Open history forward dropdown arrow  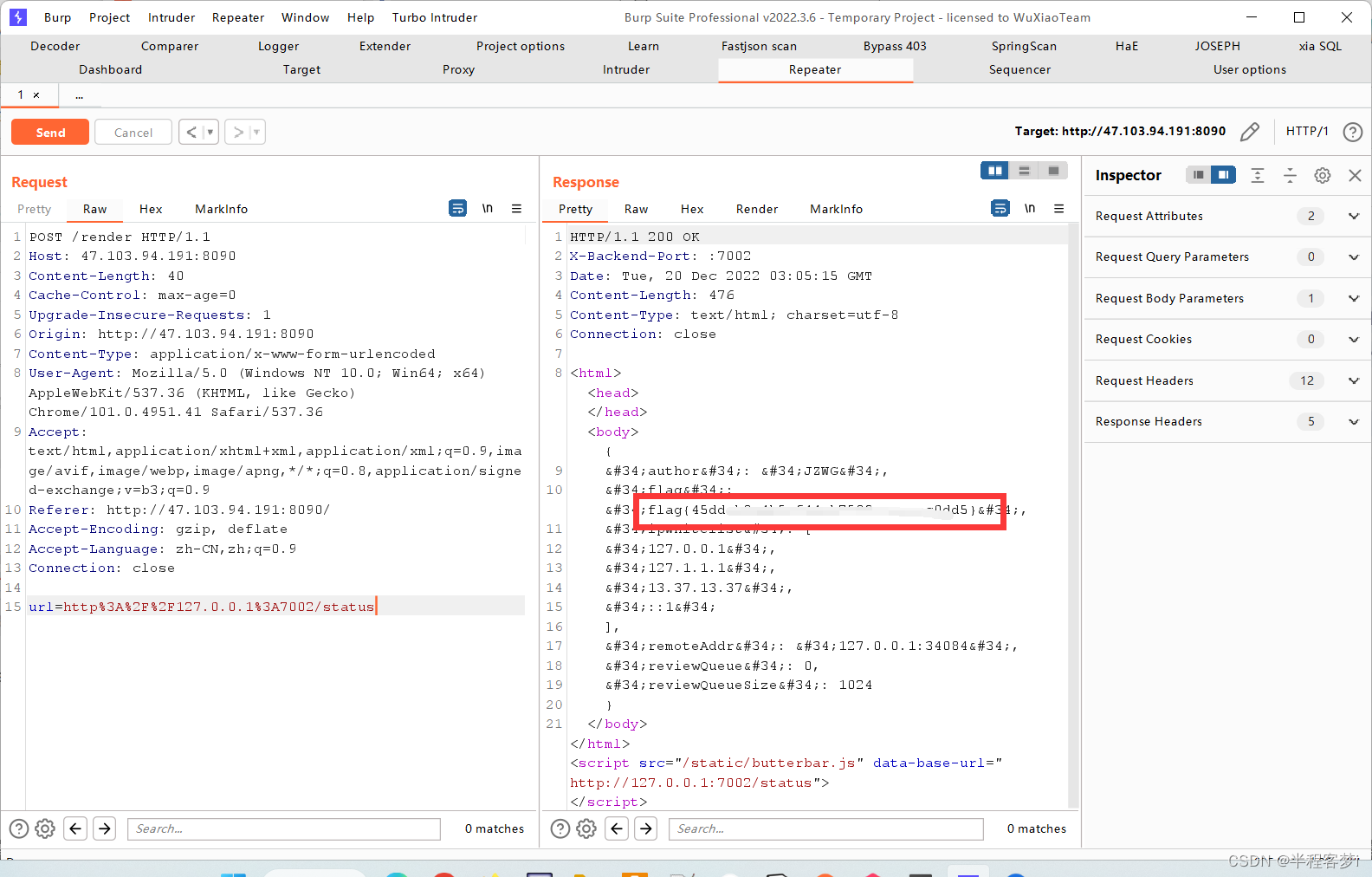(257, 132)
